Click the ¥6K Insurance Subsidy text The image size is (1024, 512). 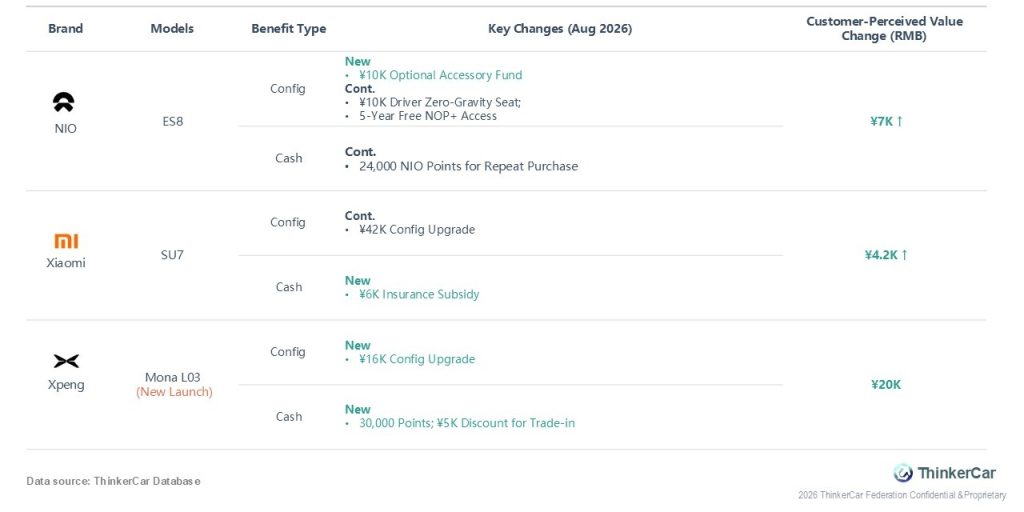419,294
